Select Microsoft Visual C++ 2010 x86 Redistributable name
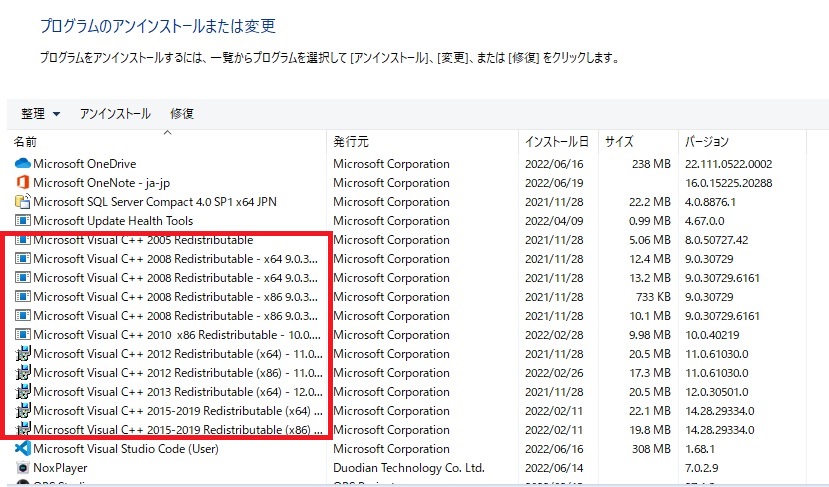The width and height of the screenshot is (829, 487). tap(177, 335)
